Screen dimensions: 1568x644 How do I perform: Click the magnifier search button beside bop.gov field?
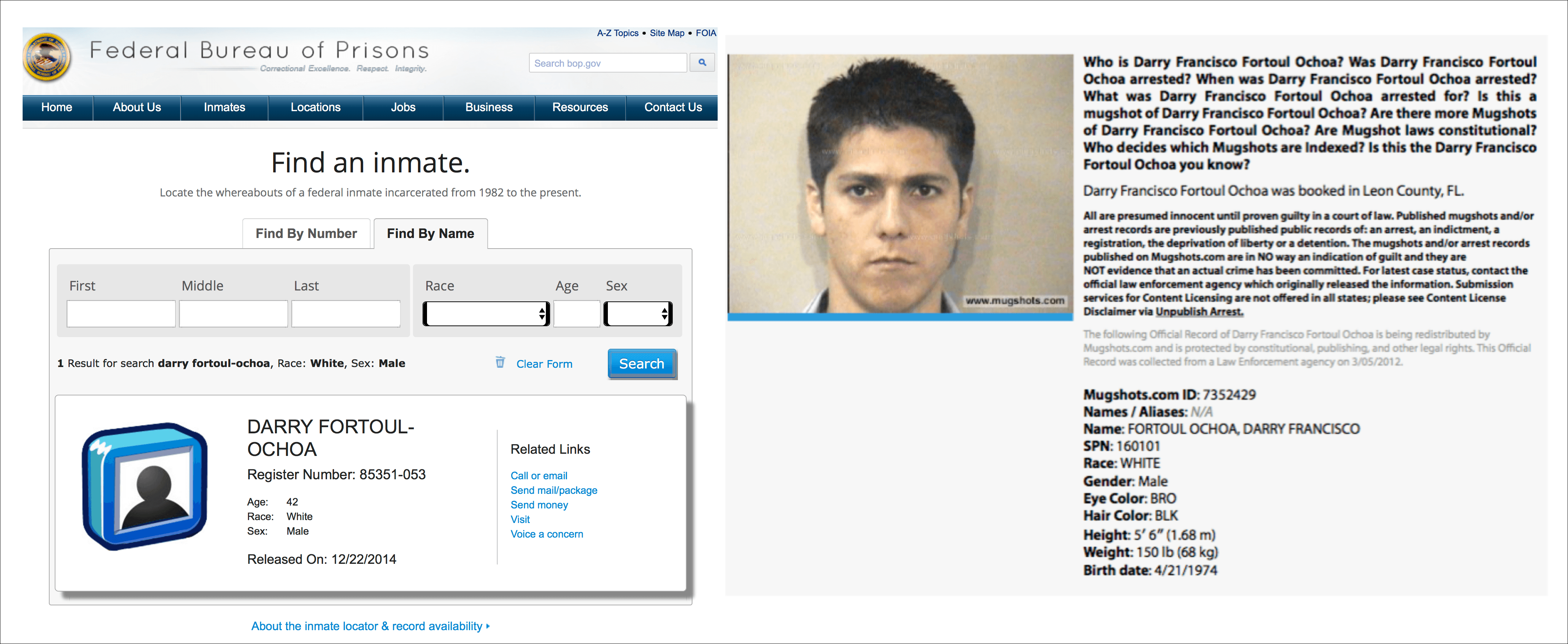point(702,63)
